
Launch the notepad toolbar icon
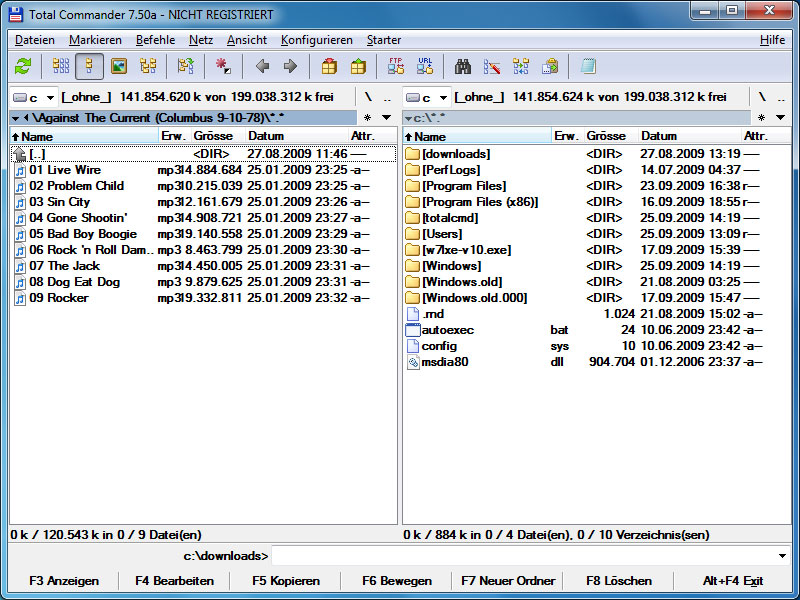588,66
